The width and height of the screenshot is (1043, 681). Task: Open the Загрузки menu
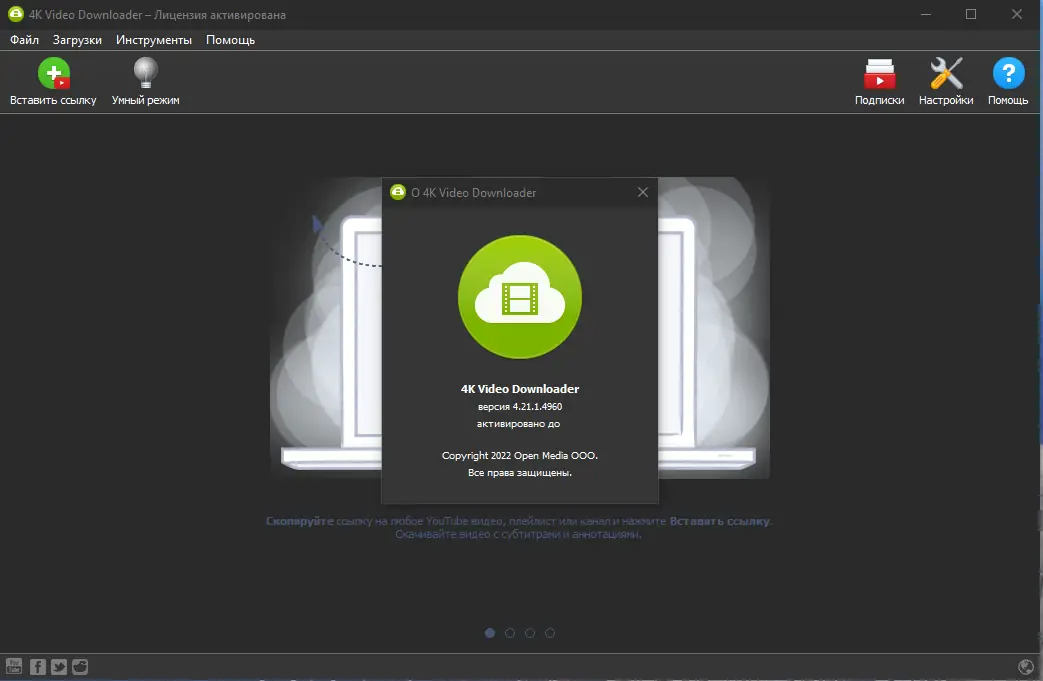pyautogui.click(x=77, y=40)
